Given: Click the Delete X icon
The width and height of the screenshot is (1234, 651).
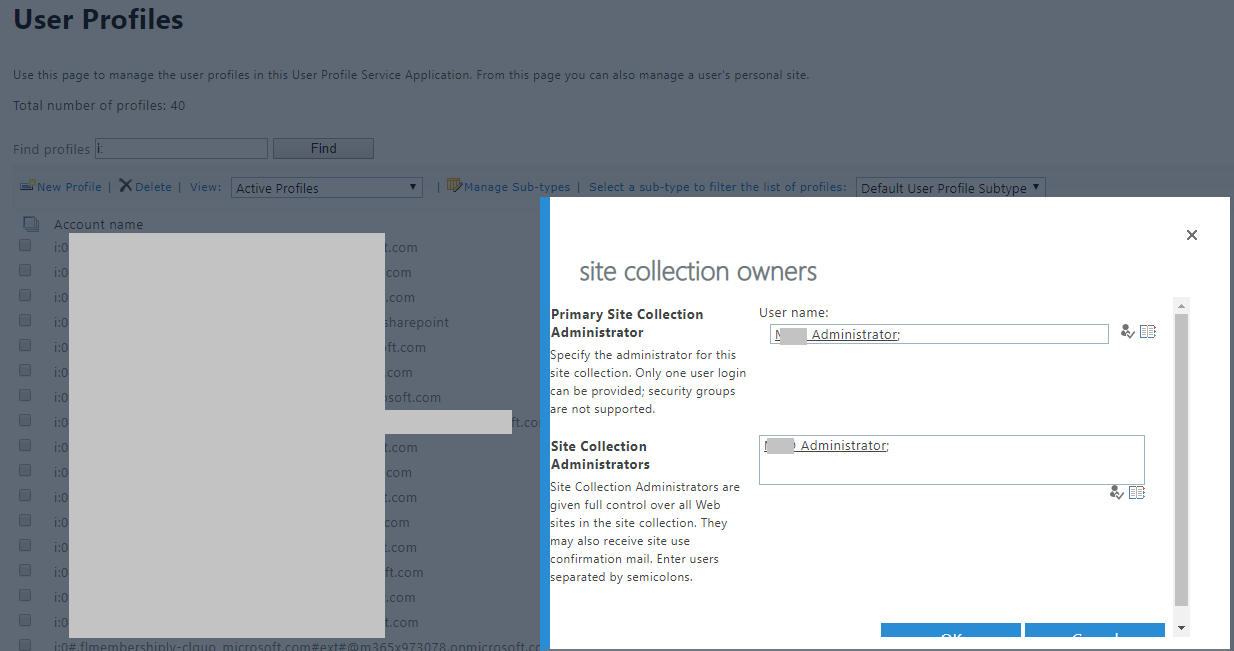Looking at the screenshot, I should 125,186.
